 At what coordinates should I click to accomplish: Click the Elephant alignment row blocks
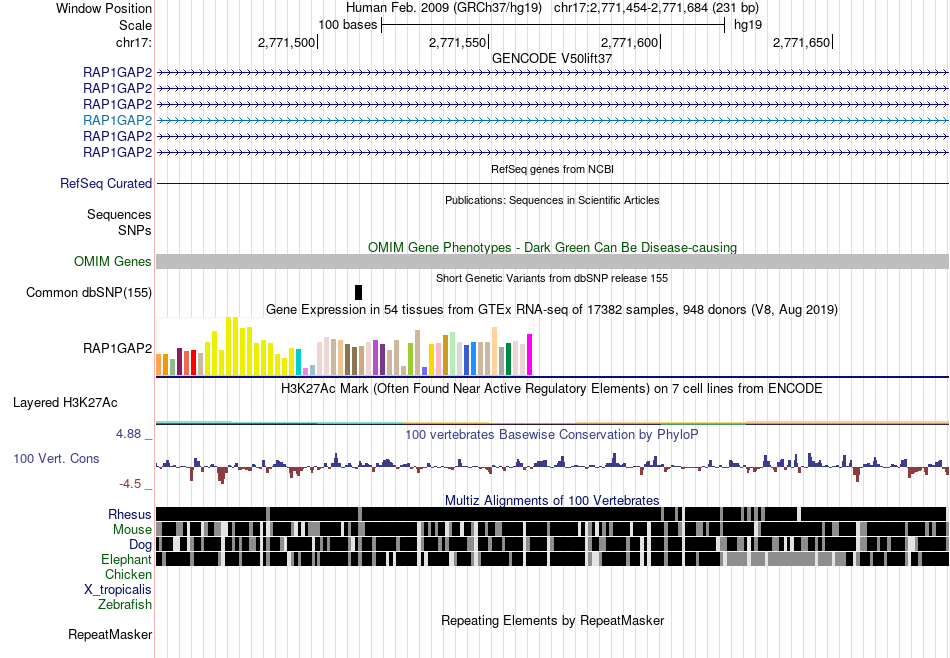(552, 559)
